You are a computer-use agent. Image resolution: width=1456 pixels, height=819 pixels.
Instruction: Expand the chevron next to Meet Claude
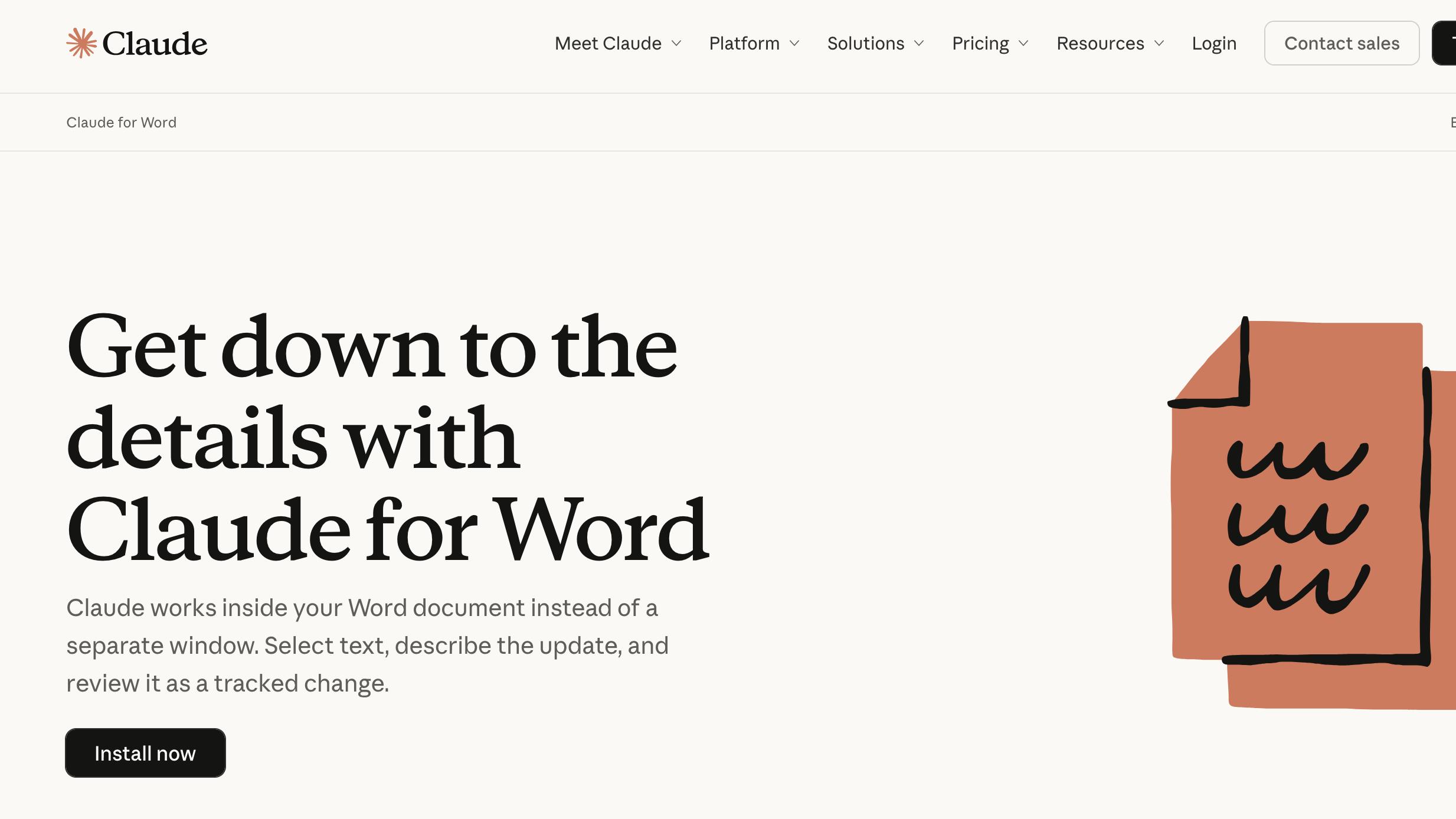[x=676, y=43]
